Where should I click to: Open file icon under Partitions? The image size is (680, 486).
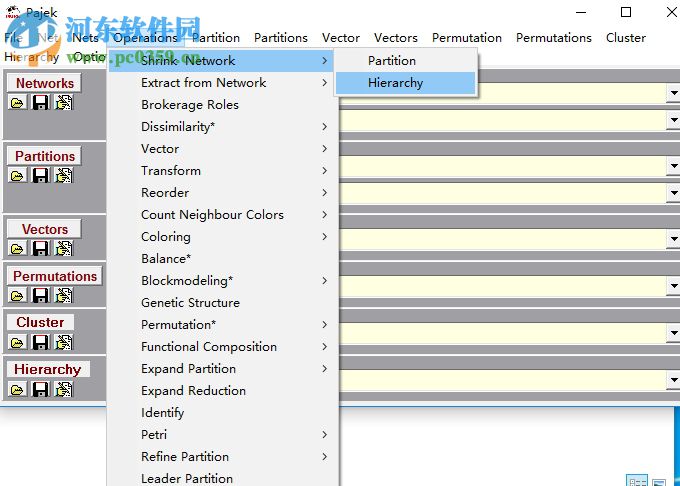[17, 176]
